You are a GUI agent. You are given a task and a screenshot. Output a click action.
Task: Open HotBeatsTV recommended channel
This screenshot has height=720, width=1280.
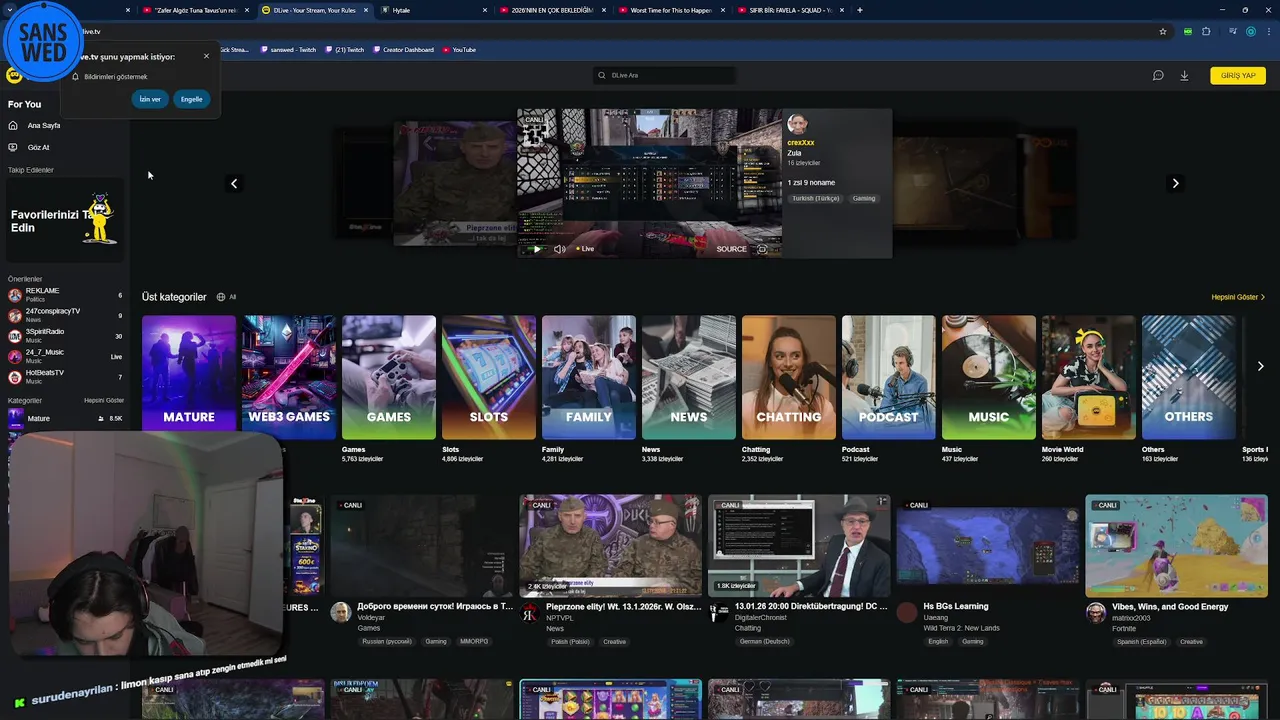pos(65,377)
